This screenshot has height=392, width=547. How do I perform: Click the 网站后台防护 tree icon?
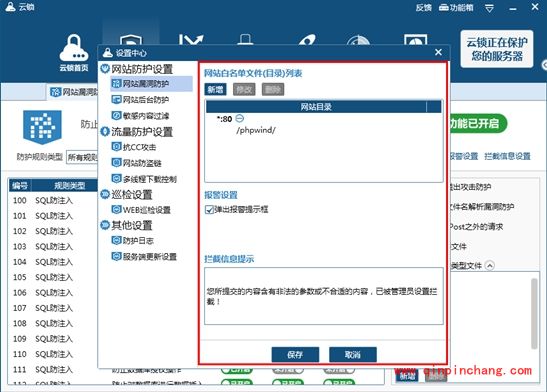[116, 99]
